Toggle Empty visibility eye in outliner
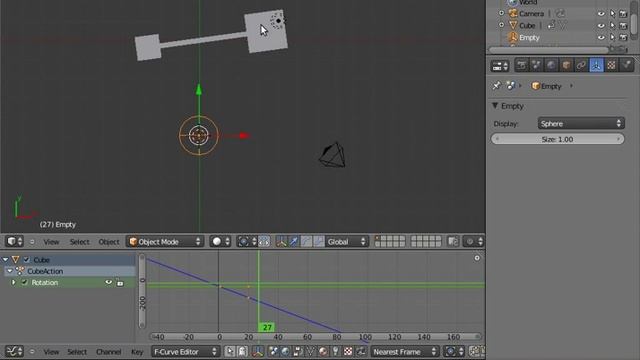 coord(601,38)
